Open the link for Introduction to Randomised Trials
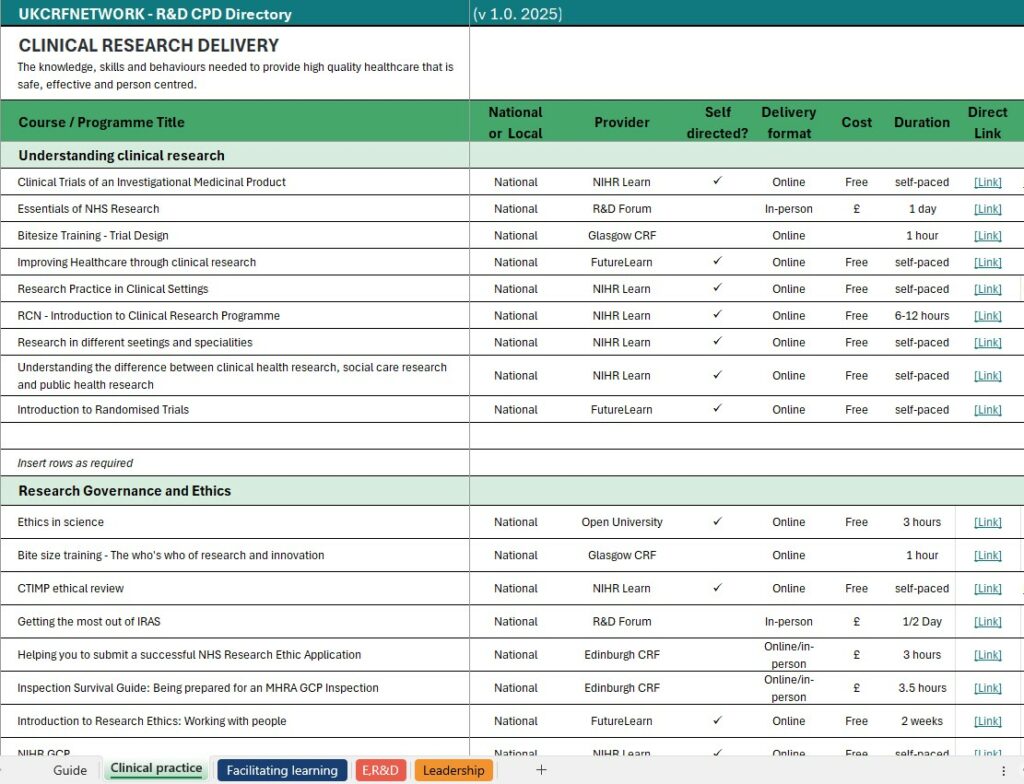The height and width of the screenshot is (784, 1024). point(987,410)
